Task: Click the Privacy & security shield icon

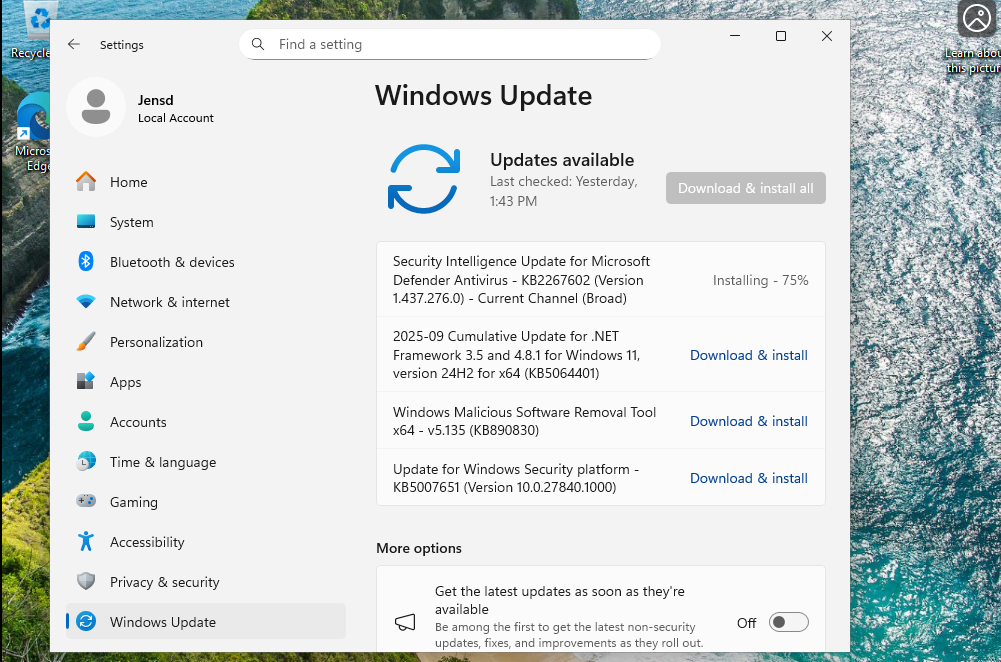Action: [x=86, y=582]
